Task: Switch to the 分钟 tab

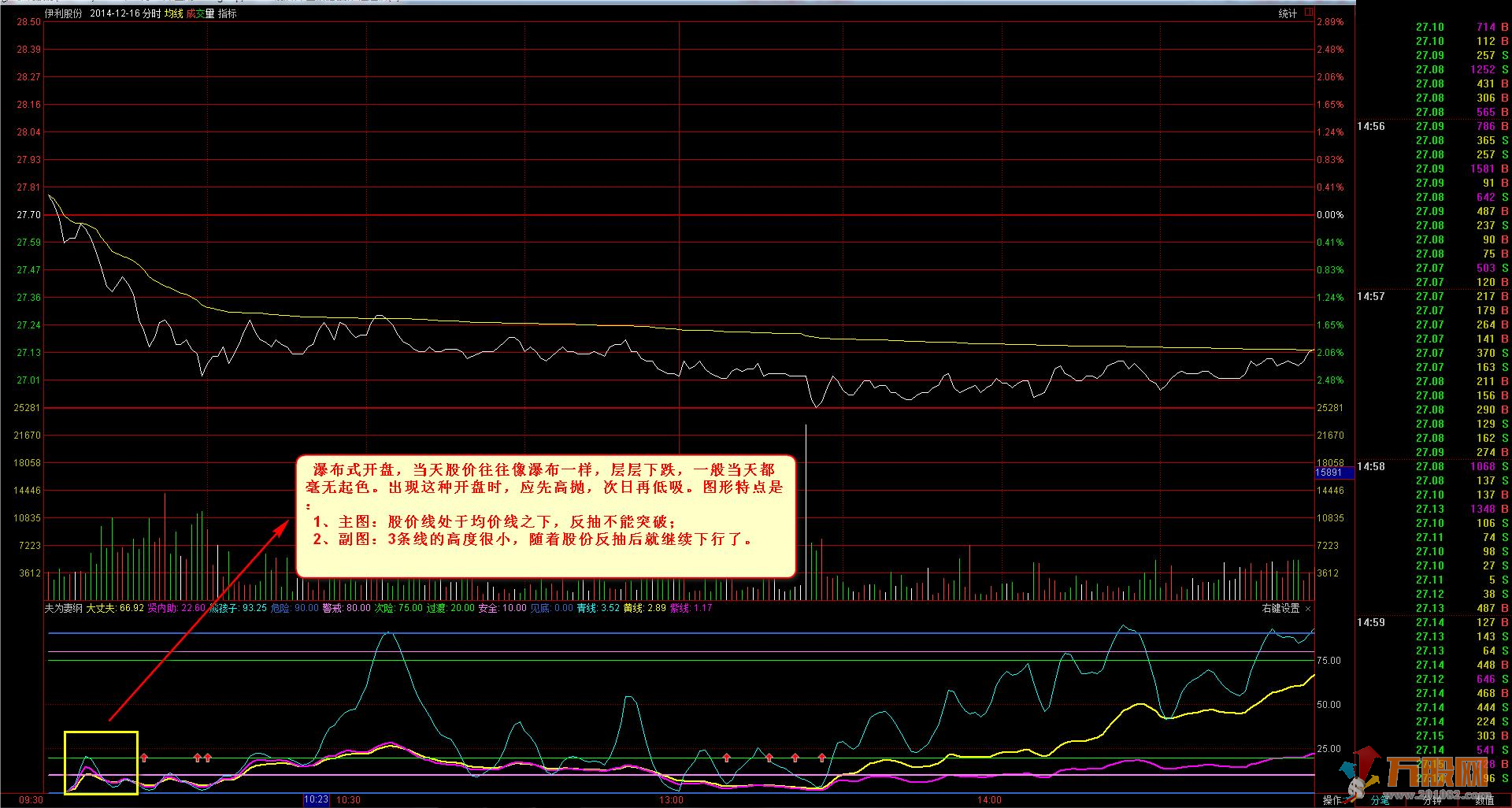Action: (1432, 800)
